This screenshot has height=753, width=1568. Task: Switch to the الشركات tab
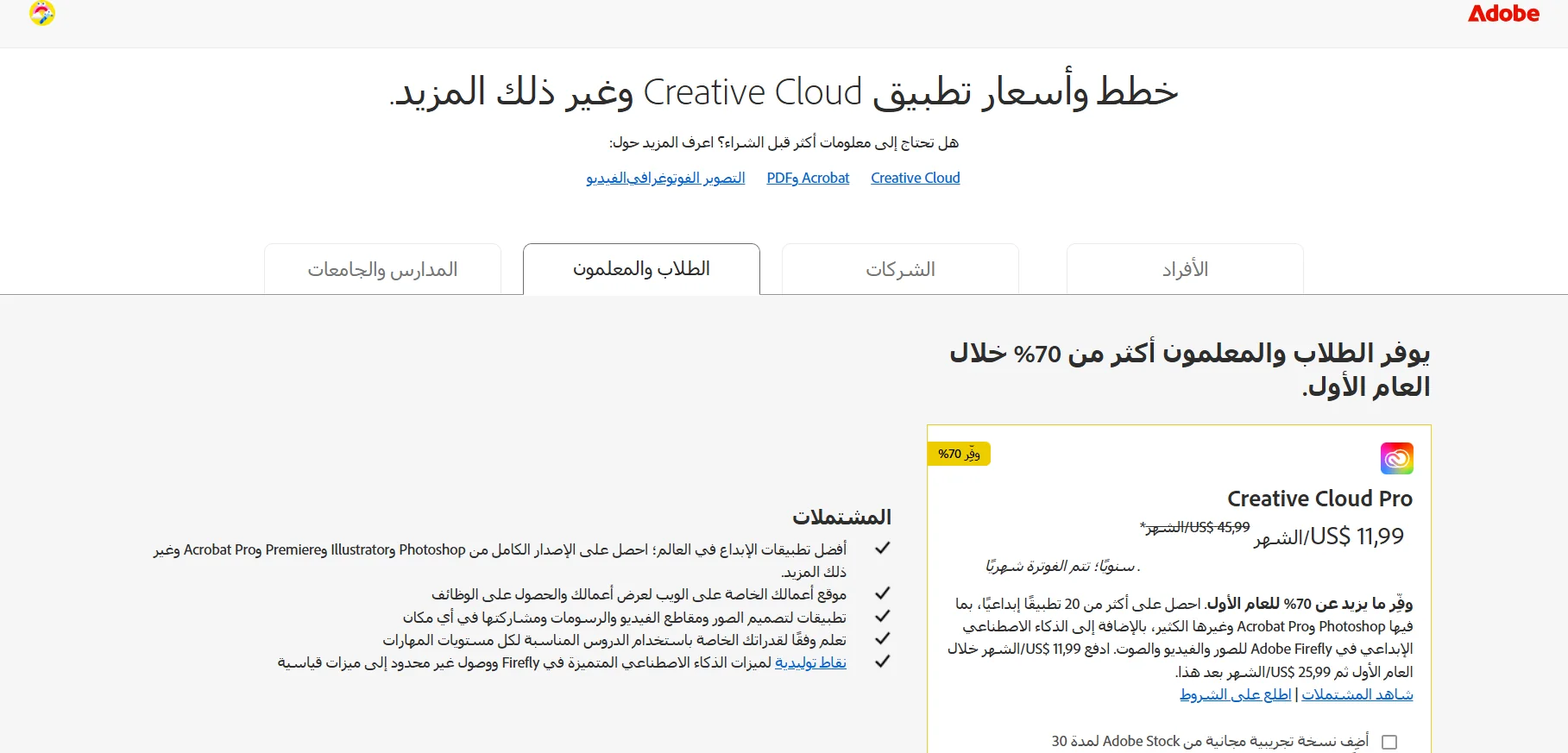tap(900, 269)
